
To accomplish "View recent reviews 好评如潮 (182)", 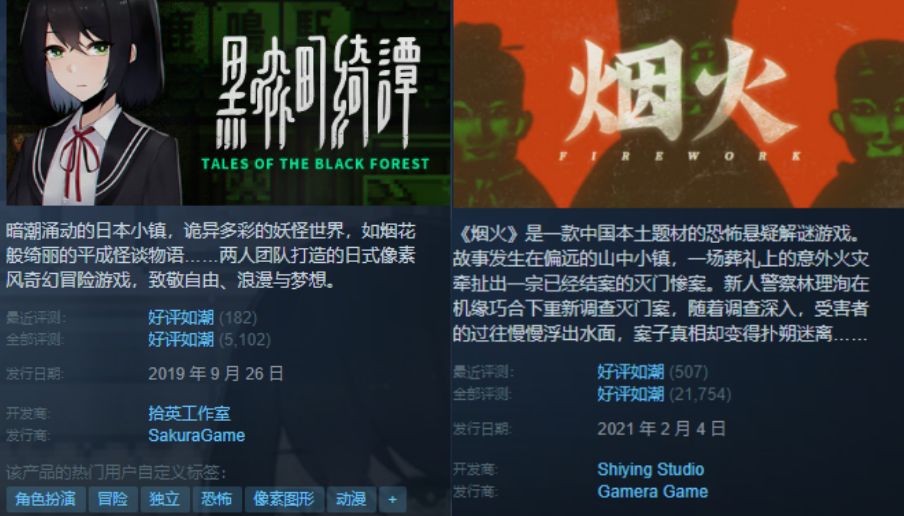I will click(x=202, y=318).
